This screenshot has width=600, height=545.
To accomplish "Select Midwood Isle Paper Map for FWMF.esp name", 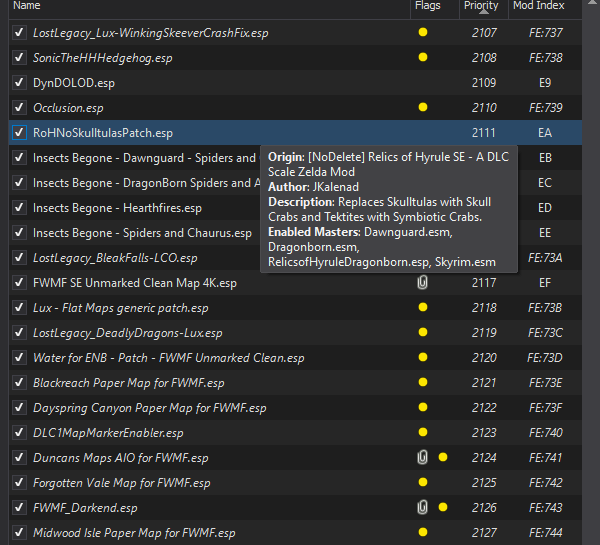I will (x=134, y=533).
